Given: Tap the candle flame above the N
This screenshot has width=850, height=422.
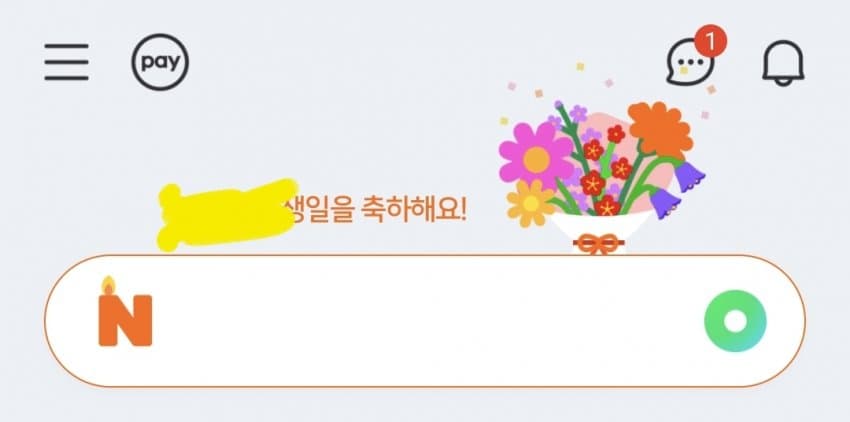Looking at the screenshot, I should click(x=109, y=285).
